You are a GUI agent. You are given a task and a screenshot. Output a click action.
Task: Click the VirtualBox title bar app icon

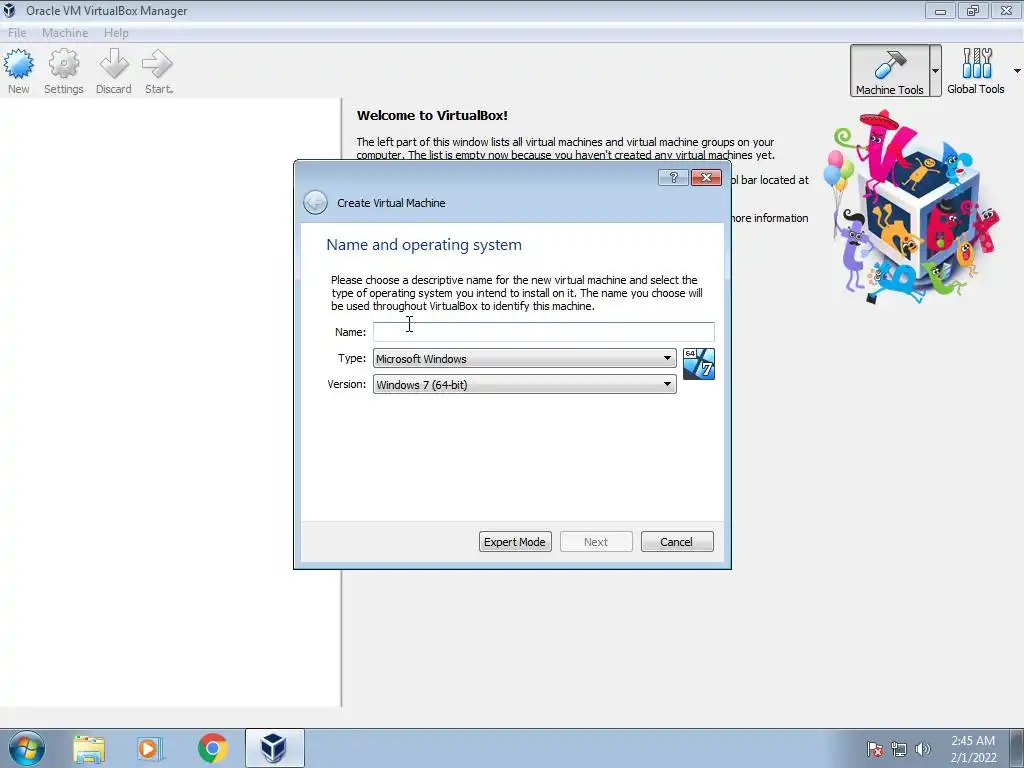pyautogui.click(x=9, y=10)
